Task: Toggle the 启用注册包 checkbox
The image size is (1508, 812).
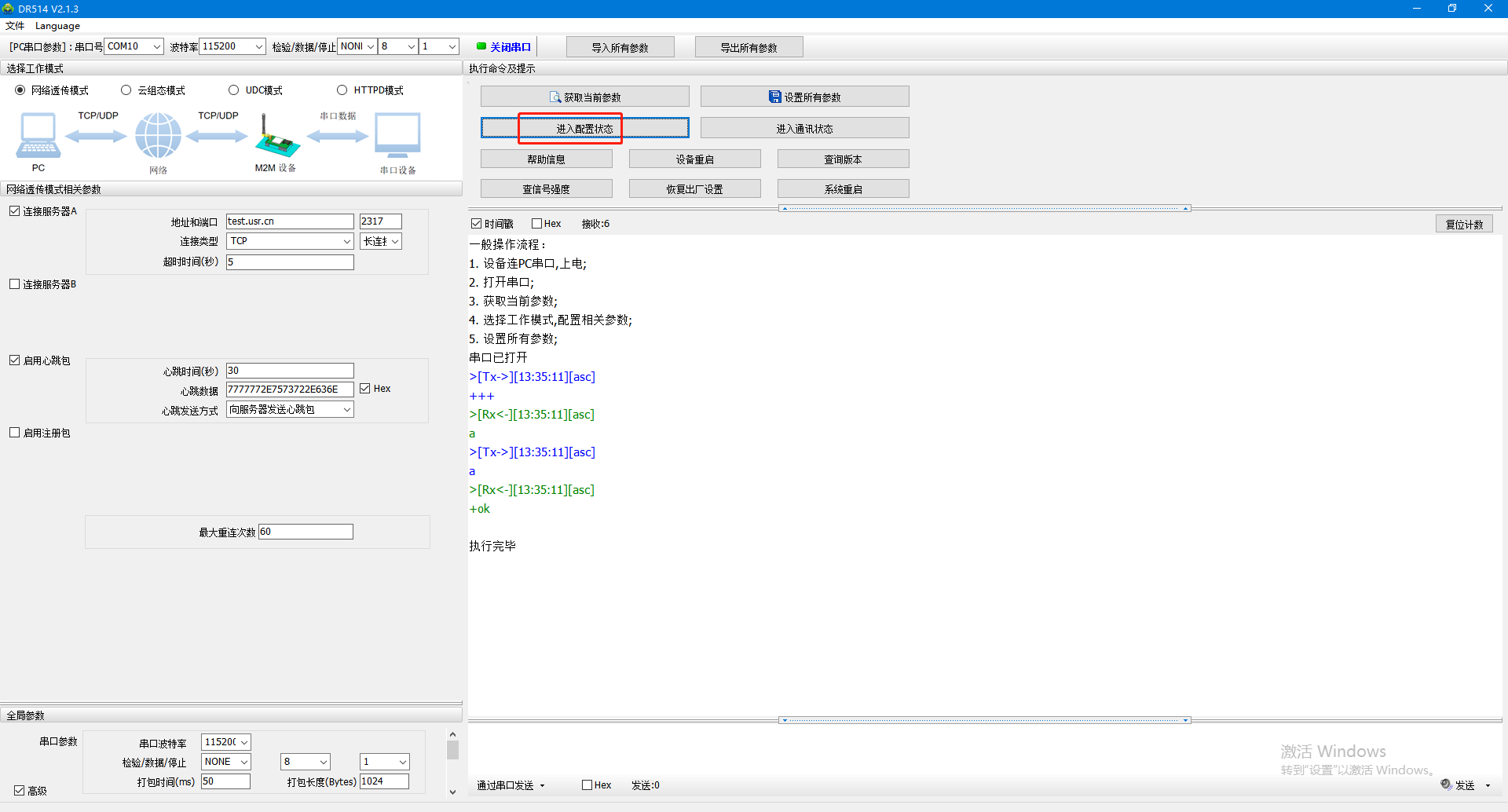Action: tap(14, 433)
